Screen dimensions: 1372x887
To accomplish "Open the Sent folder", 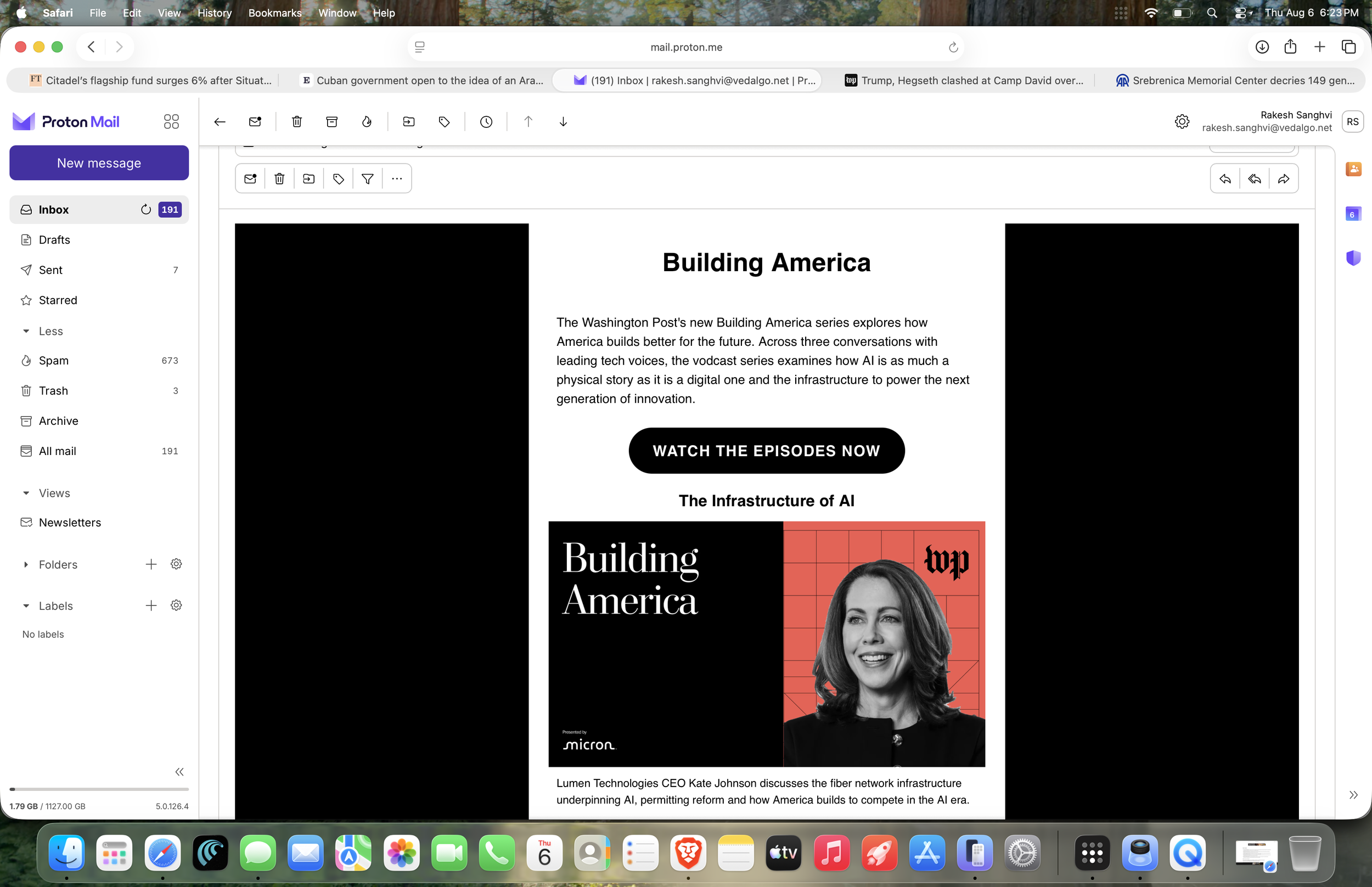I will (x=99, y=270).
